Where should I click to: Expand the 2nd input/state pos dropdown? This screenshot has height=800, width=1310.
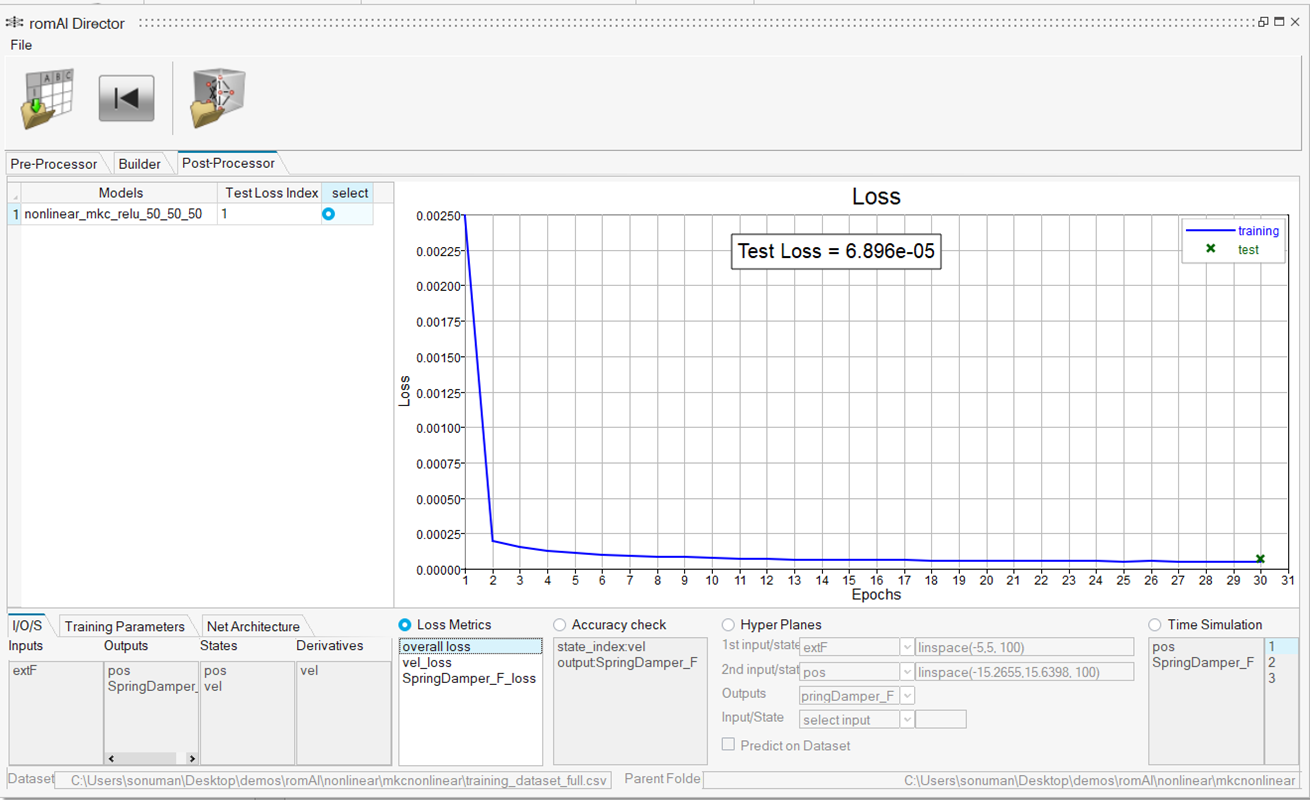point(906,672)
